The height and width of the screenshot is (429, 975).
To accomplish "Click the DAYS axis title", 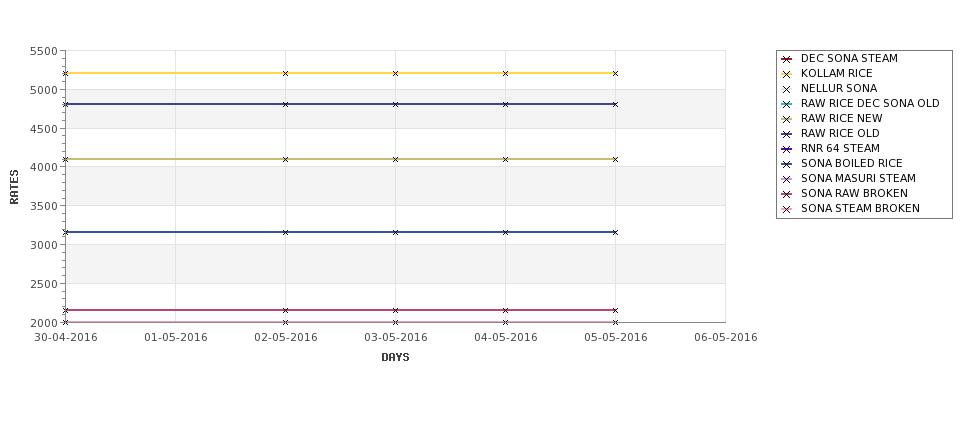I will pyautogui.click(x=395, y=358).
